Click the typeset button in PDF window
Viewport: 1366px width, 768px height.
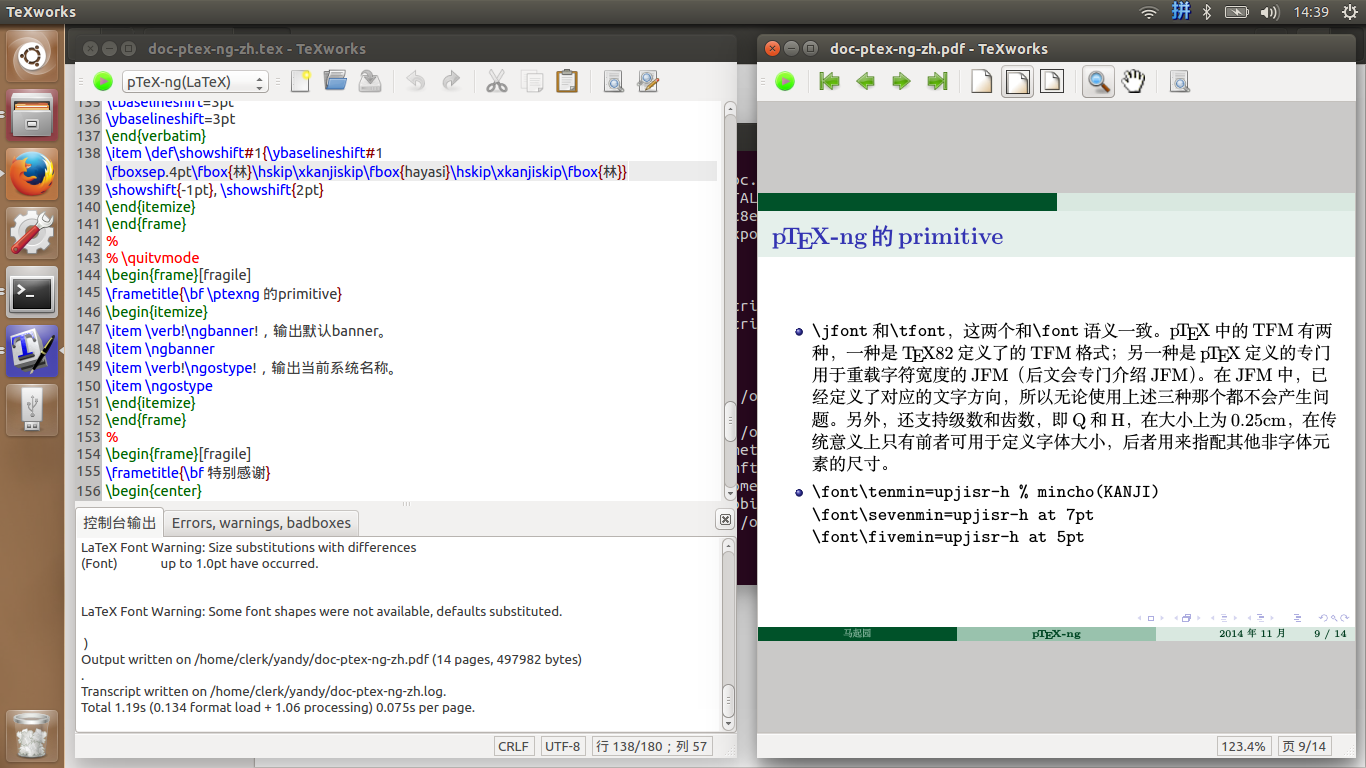[785, 82]
